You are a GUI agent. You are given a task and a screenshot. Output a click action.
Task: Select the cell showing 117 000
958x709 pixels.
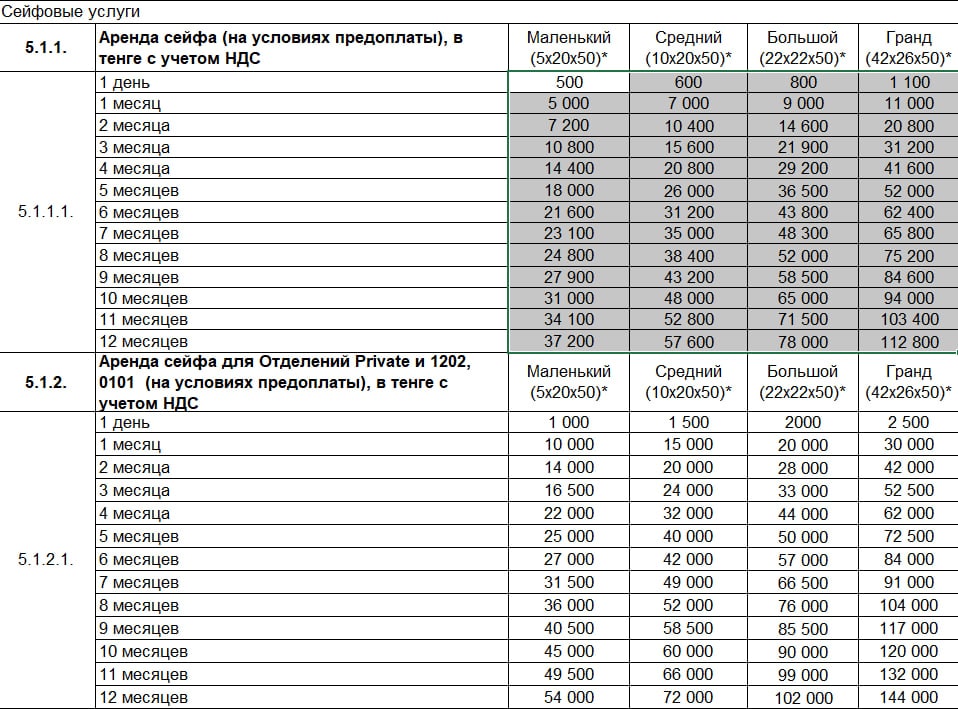(x=908, y=628)
